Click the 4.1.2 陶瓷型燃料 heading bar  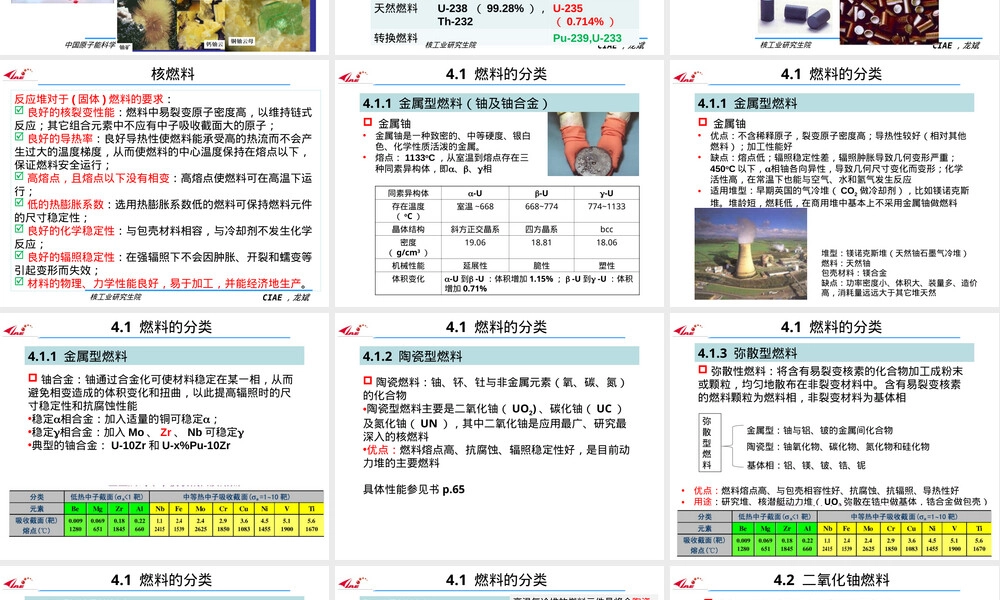(499, 356)
